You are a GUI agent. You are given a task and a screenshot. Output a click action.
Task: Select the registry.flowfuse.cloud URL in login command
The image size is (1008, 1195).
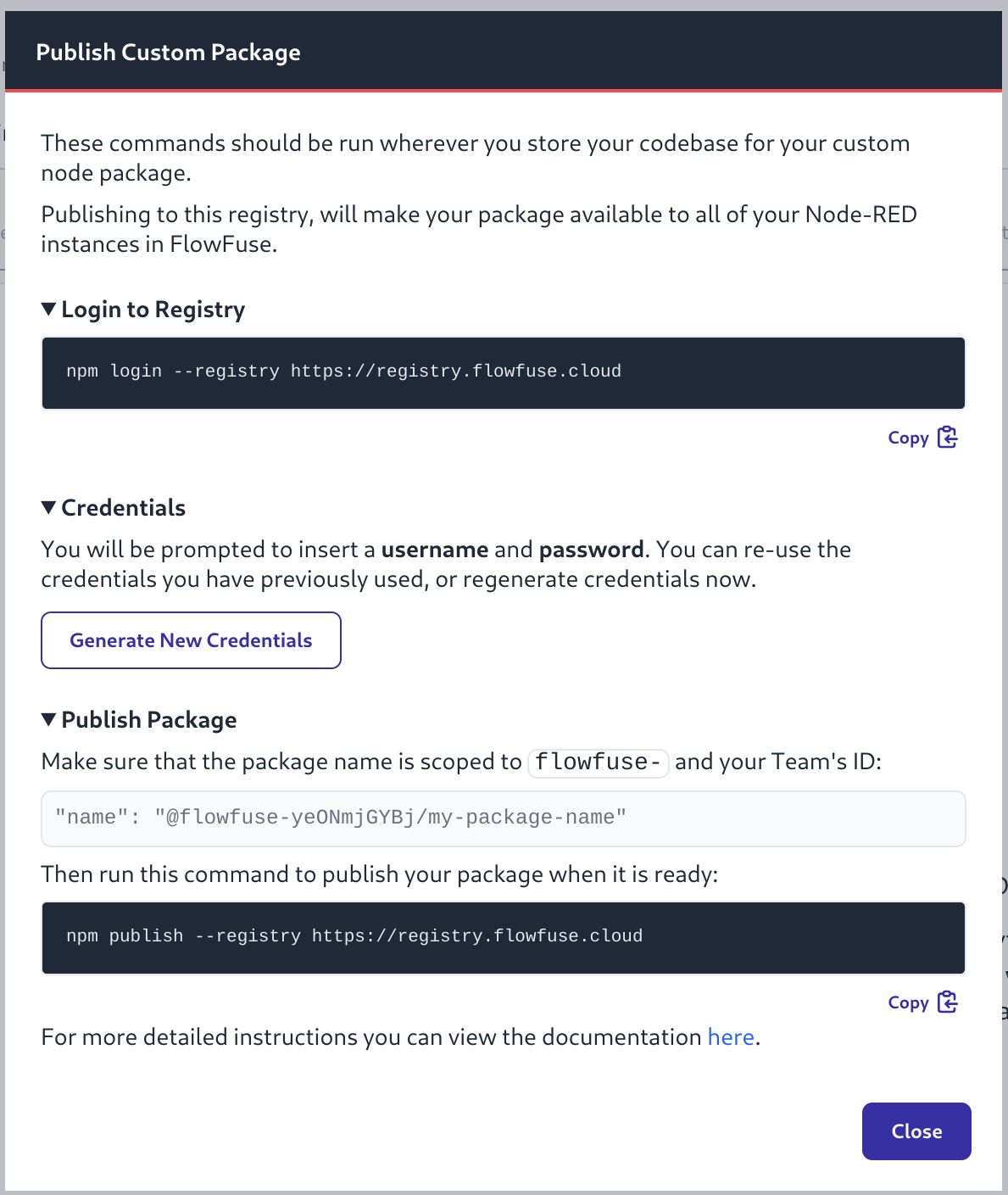(455, 371)
